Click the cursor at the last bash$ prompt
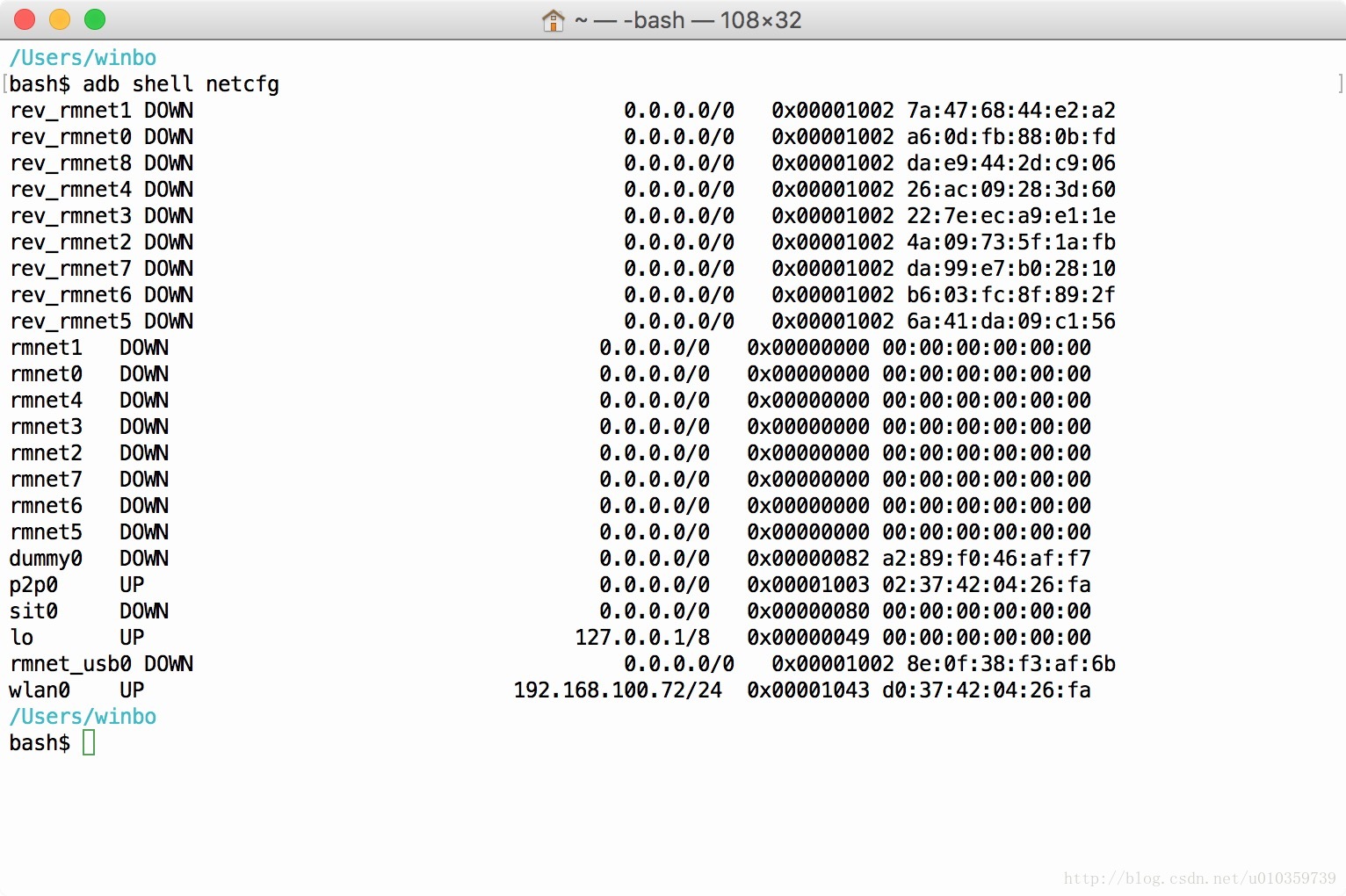1346x896 pixels. pos(89,742)
